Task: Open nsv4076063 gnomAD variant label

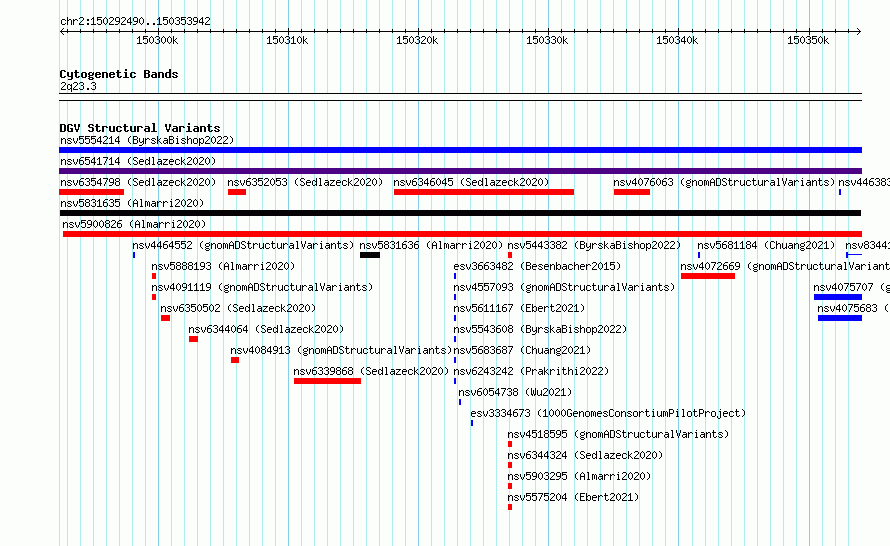Action: point(724,182)
